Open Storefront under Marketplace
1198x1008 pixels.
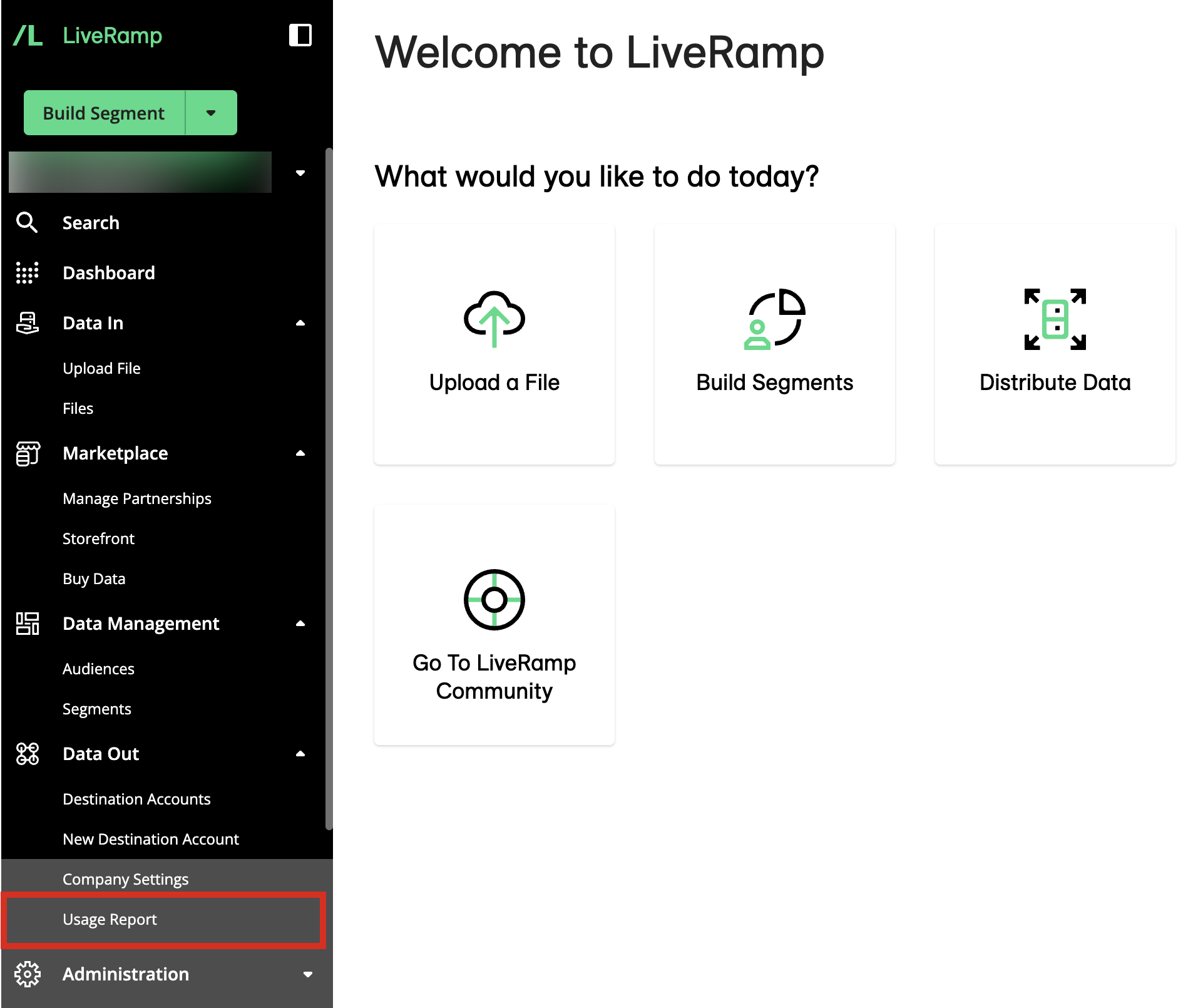98,538
